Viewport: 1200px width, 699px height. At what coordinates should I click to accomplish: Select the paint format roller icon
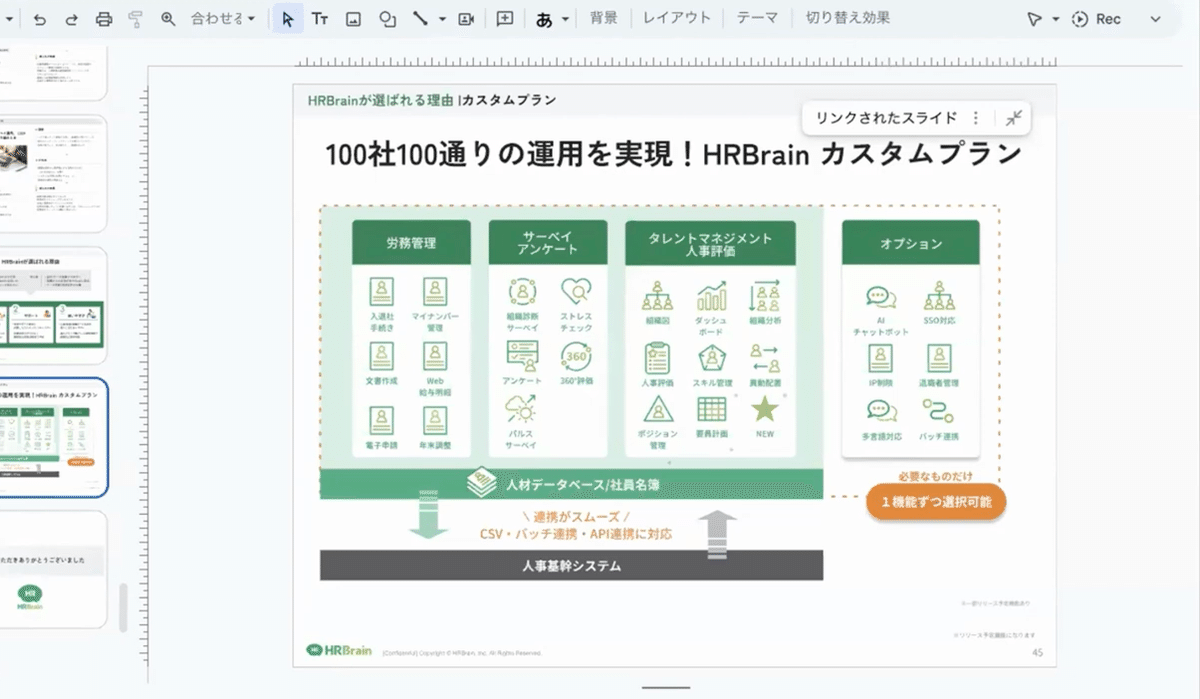(136, 19)
